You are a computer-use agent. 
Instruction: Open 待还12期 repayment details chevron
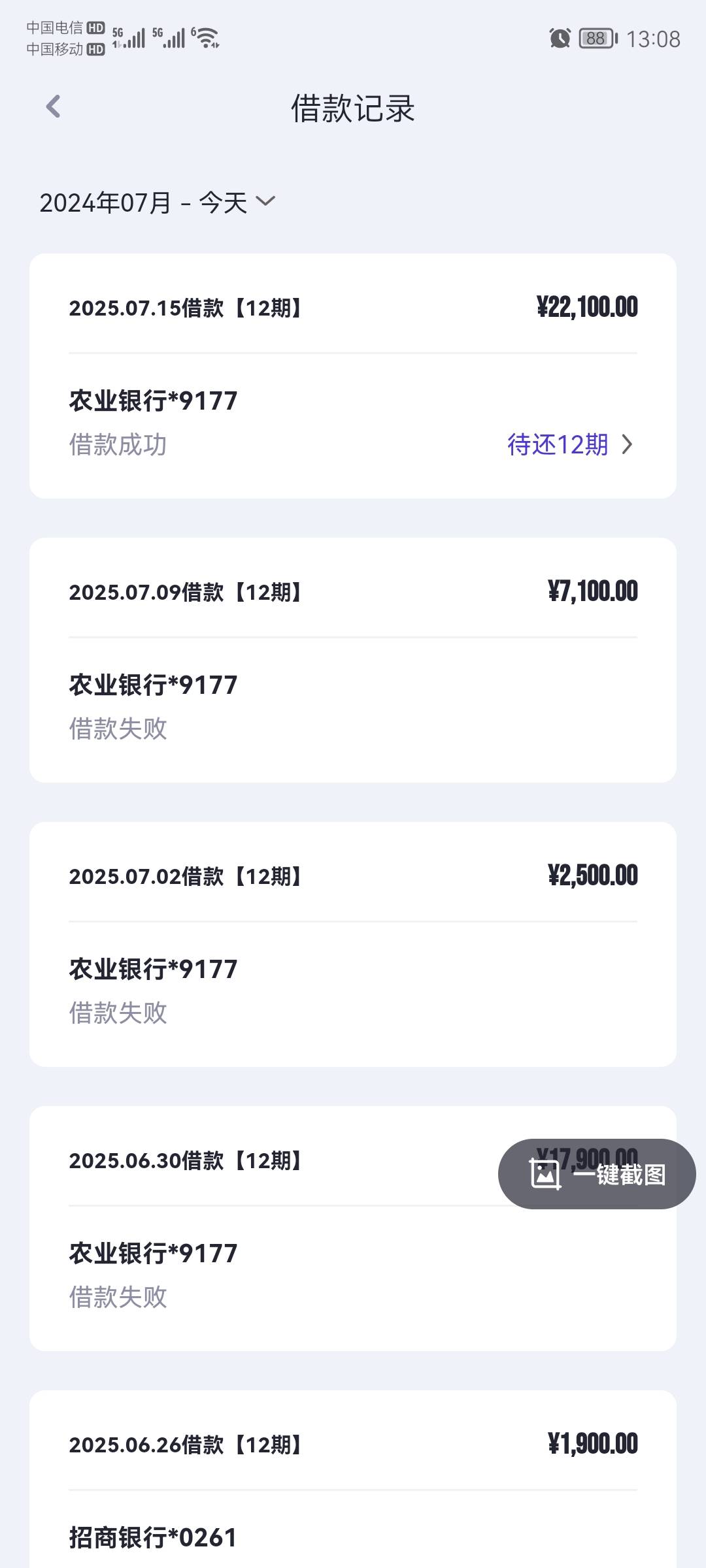628,444
